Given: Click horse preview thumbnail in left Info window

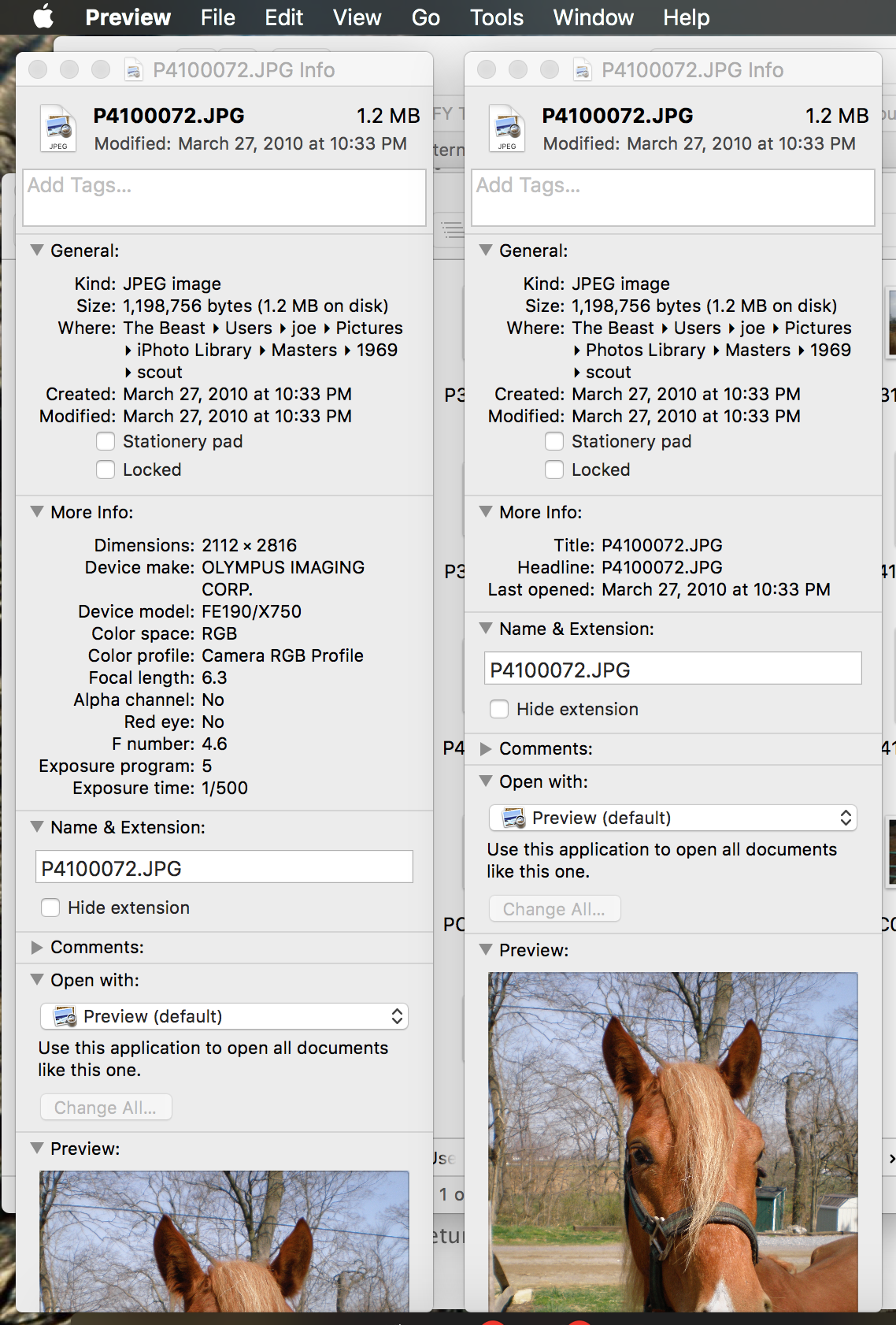Looking at the screenshot, I should pyautogui.click(x=224, y=1241).
